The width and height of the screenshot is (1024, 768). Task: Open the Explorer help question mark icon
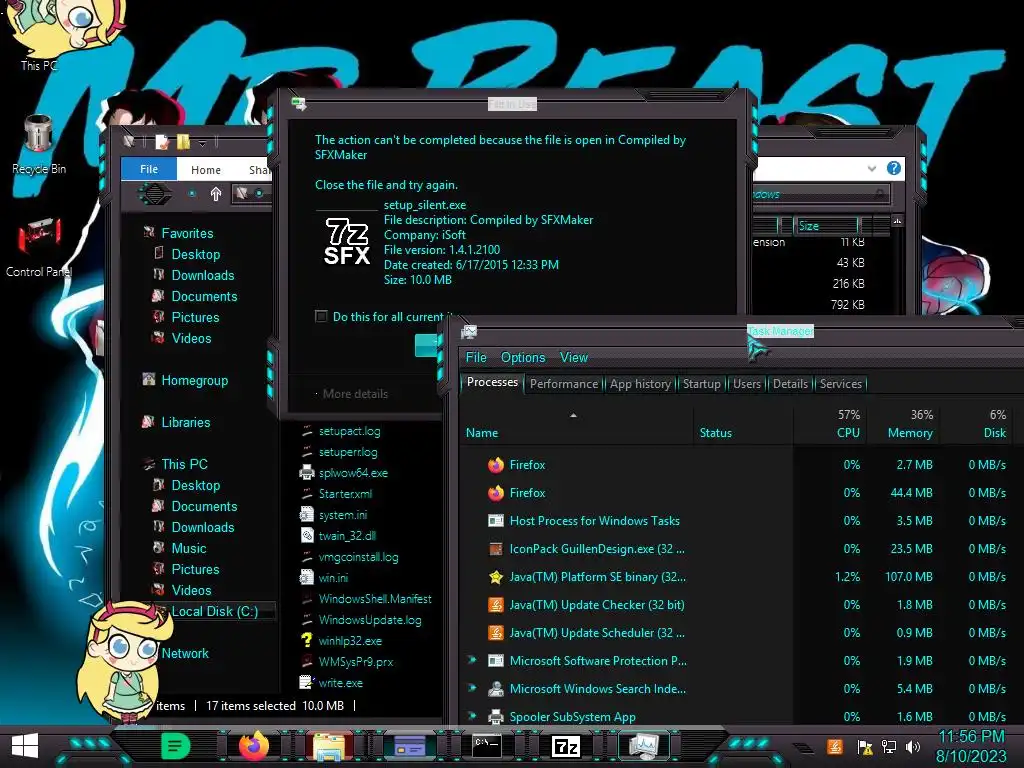point(893,168)
